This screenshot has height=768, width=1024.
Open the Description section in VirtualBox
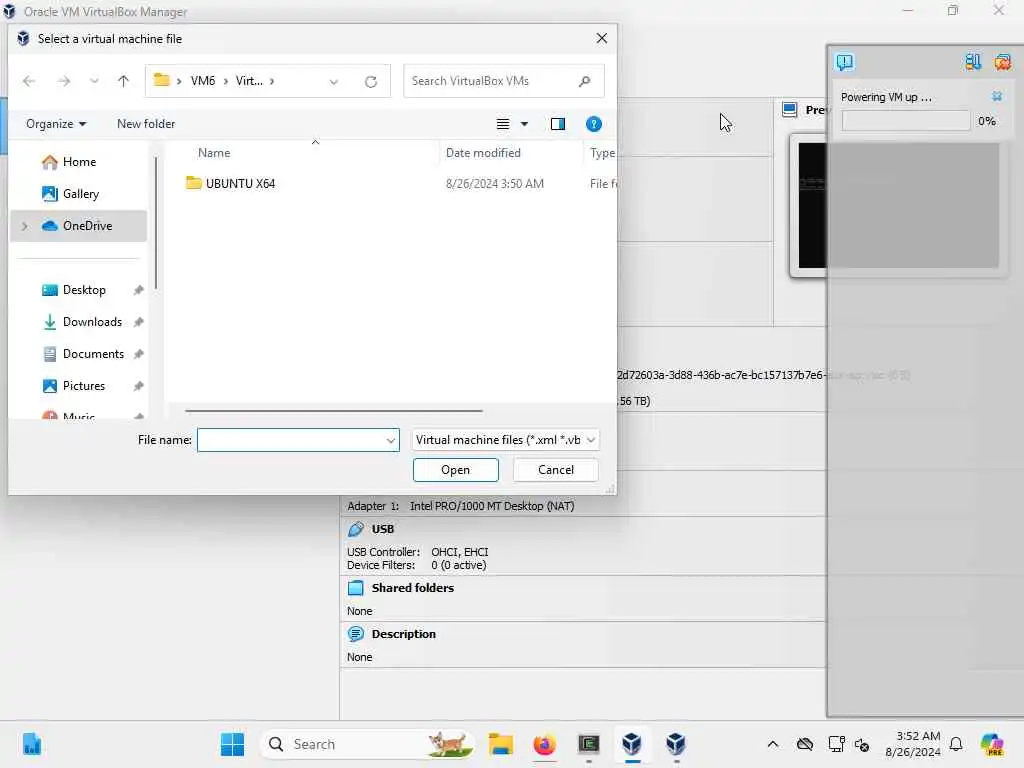[x=403, y=634]
